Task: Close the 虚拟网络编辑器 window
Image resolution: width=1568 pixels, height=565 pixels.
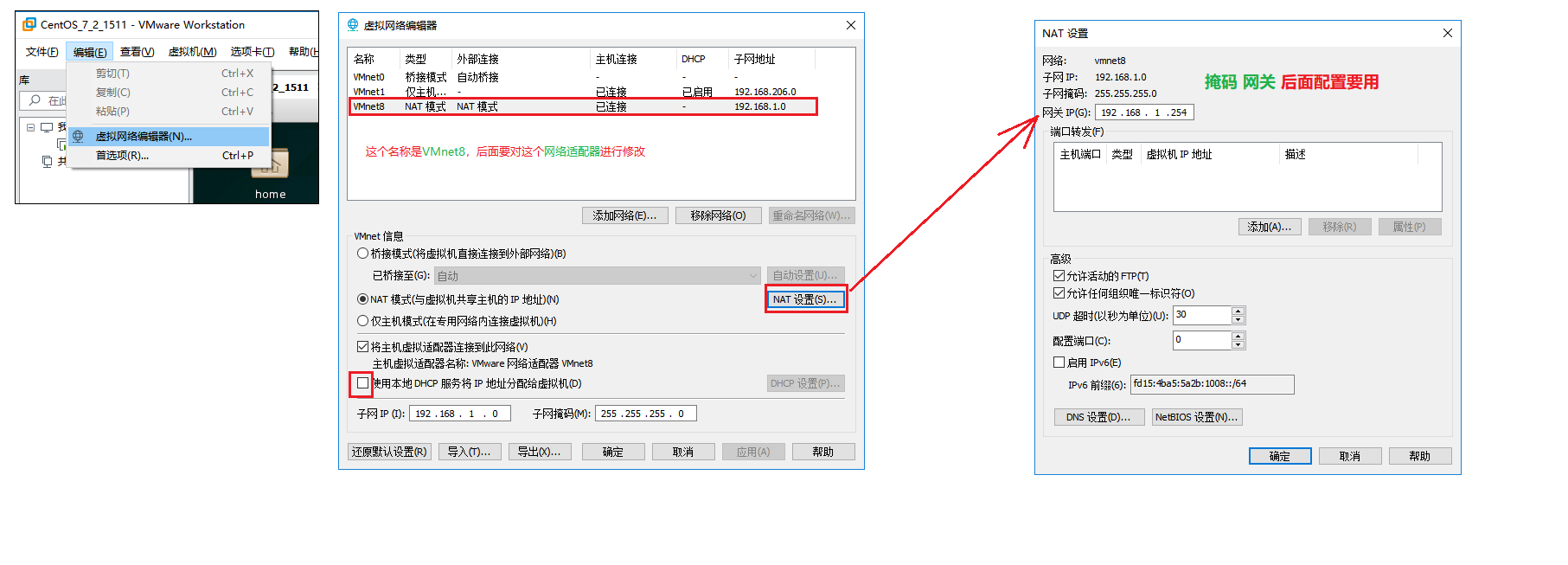Action: 851,25
